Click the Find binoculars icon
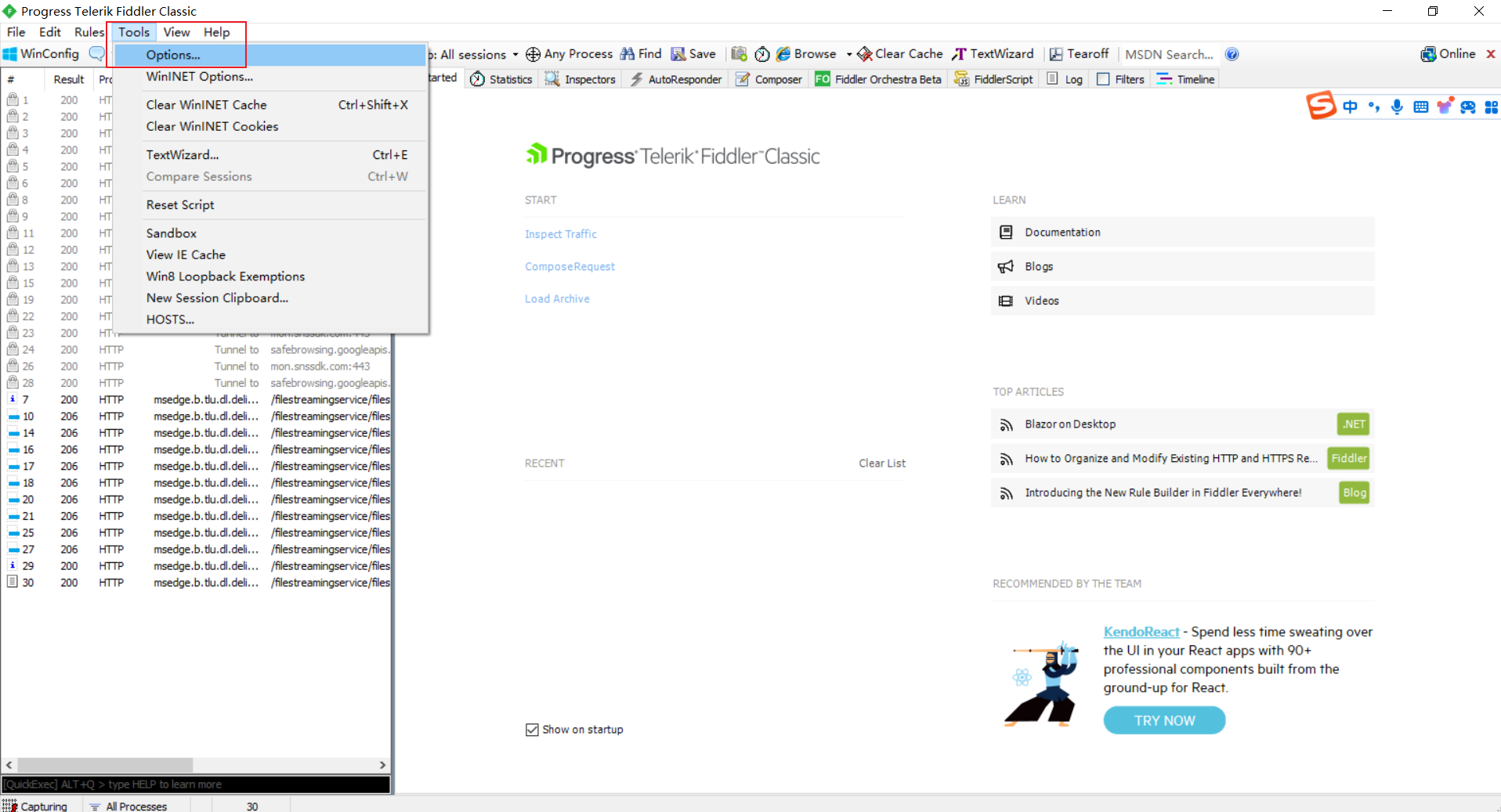 tap(628, 54)
